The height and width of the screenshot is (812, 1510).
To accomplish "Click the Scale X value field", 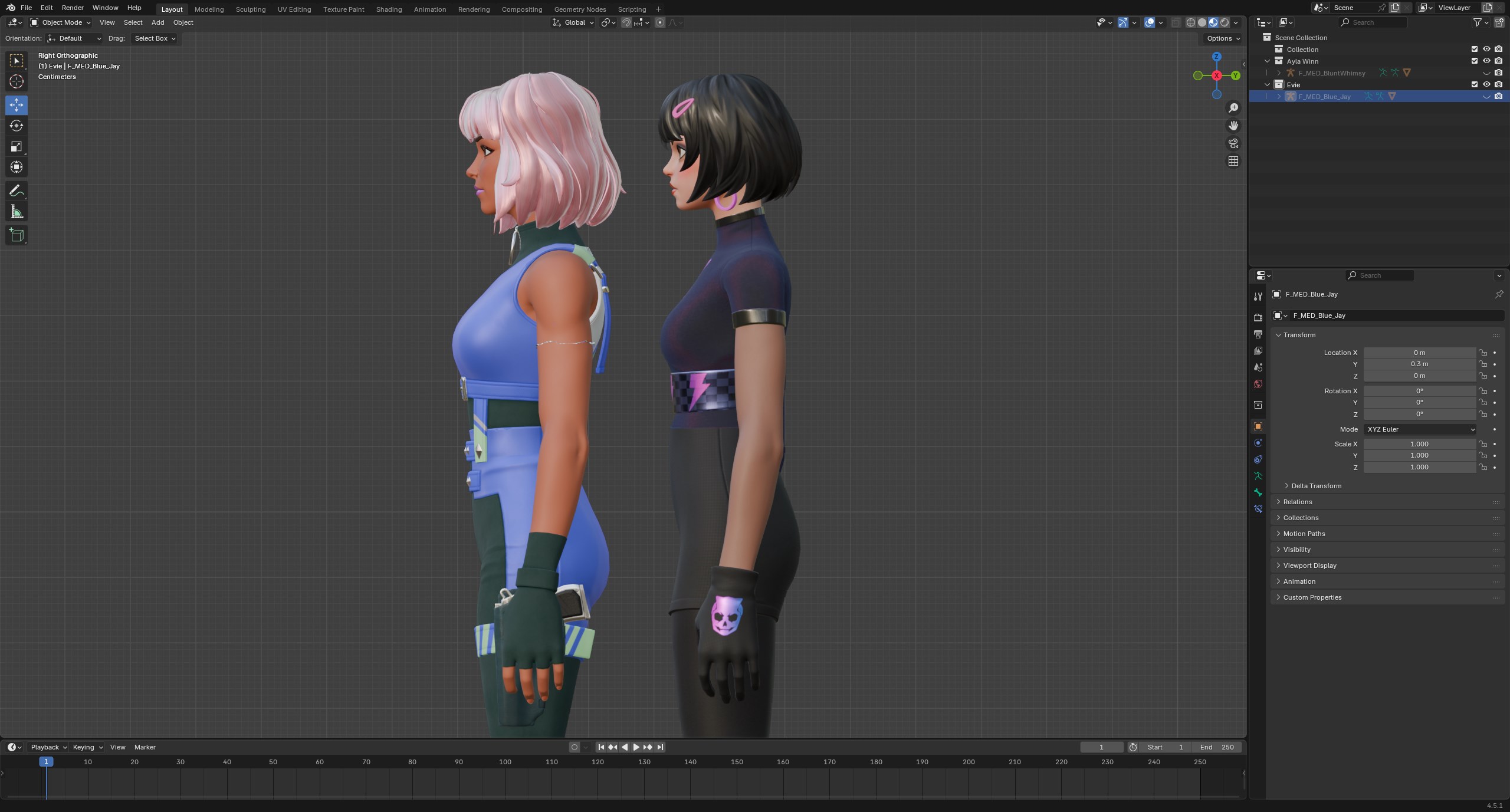I will tap(1419, 444).
